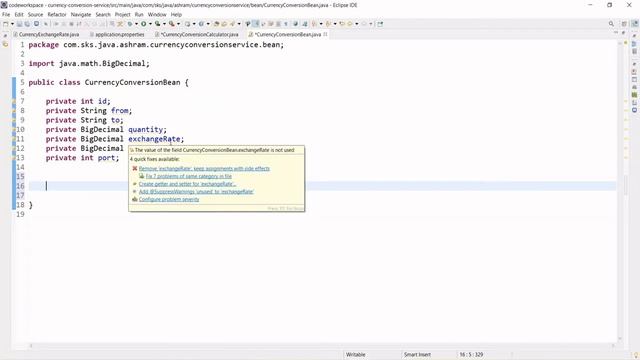Image resolution: width=640 pixels, height=360 pixels.
Task: Click the Open Type toolbar icon
Action: (216, 24)
